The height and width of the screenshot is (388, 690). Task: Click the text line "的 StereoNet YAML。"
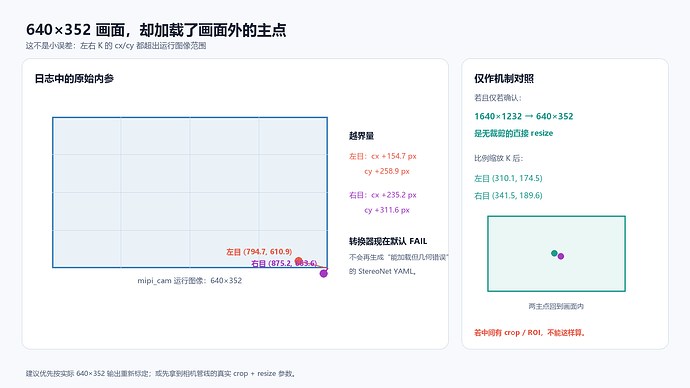point(382,271)
